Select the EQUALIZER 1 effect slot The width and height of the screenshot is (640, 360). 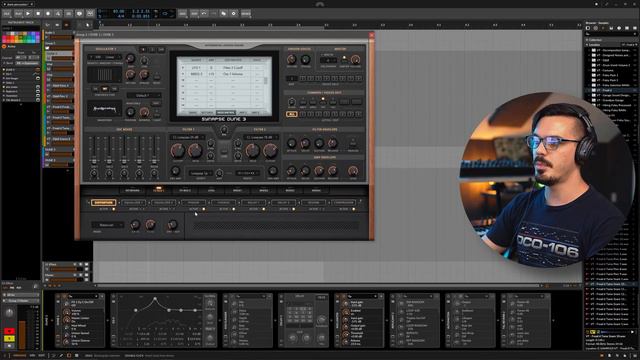point(133,202)
